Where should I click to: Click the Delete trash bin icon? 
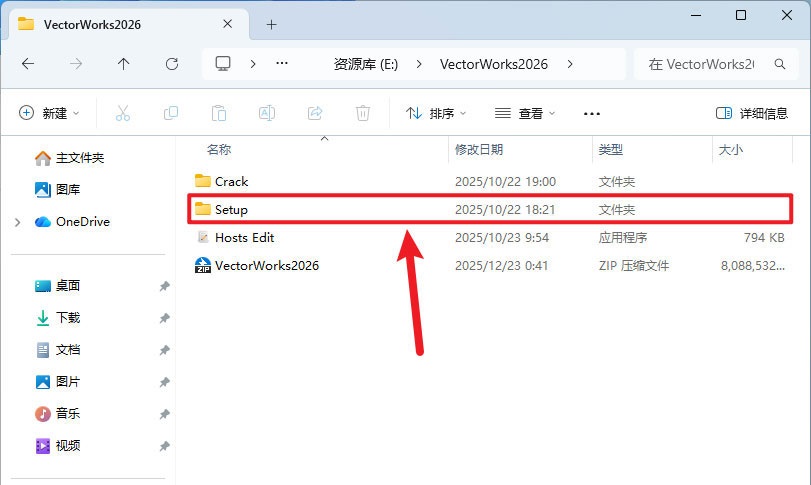pyautogui.click(x=364, y=113)
